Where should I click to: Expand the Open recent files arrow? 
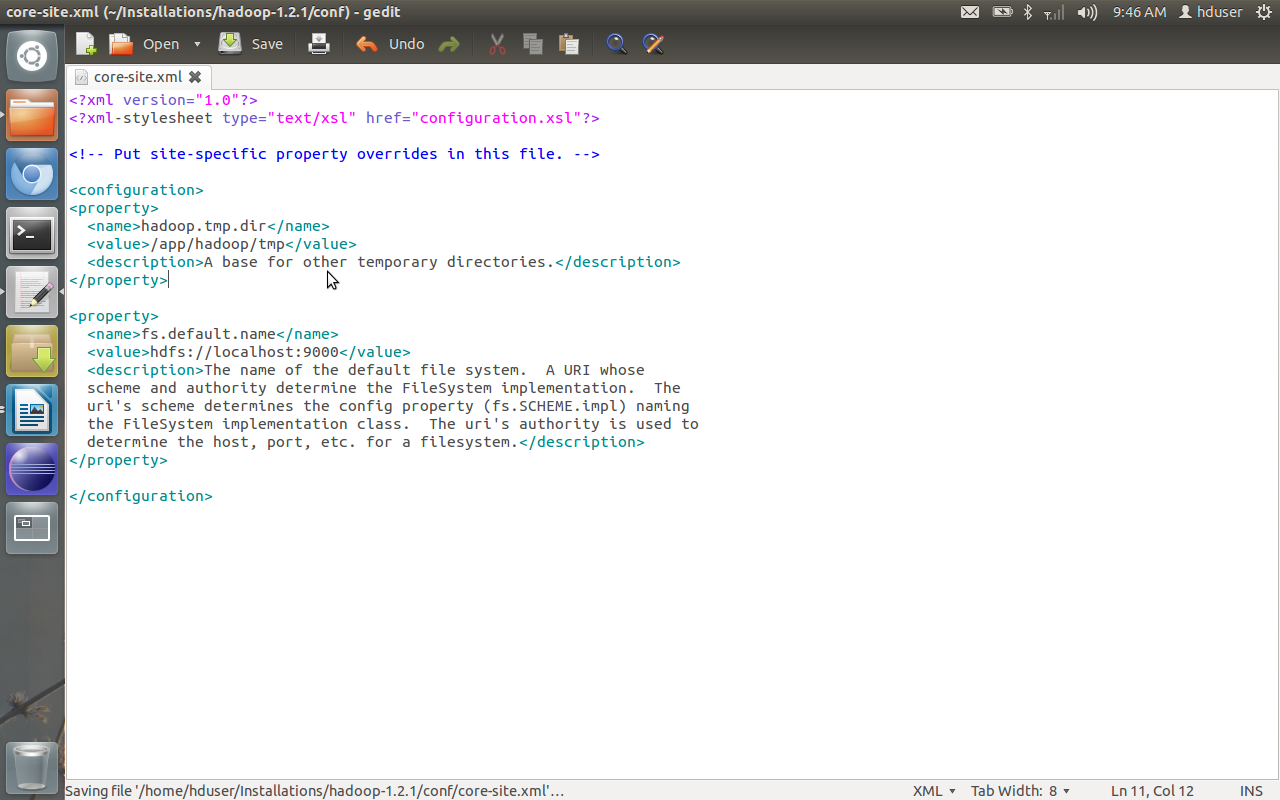(x=197, y=44)
